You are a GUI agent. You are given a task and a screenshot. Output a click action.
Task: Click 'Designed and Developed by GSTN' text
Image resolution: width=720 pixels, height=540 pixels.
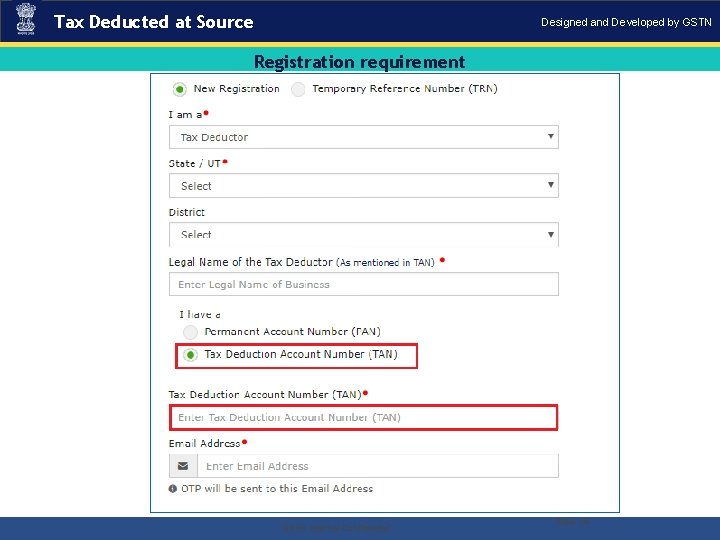[x=626, y=22]
